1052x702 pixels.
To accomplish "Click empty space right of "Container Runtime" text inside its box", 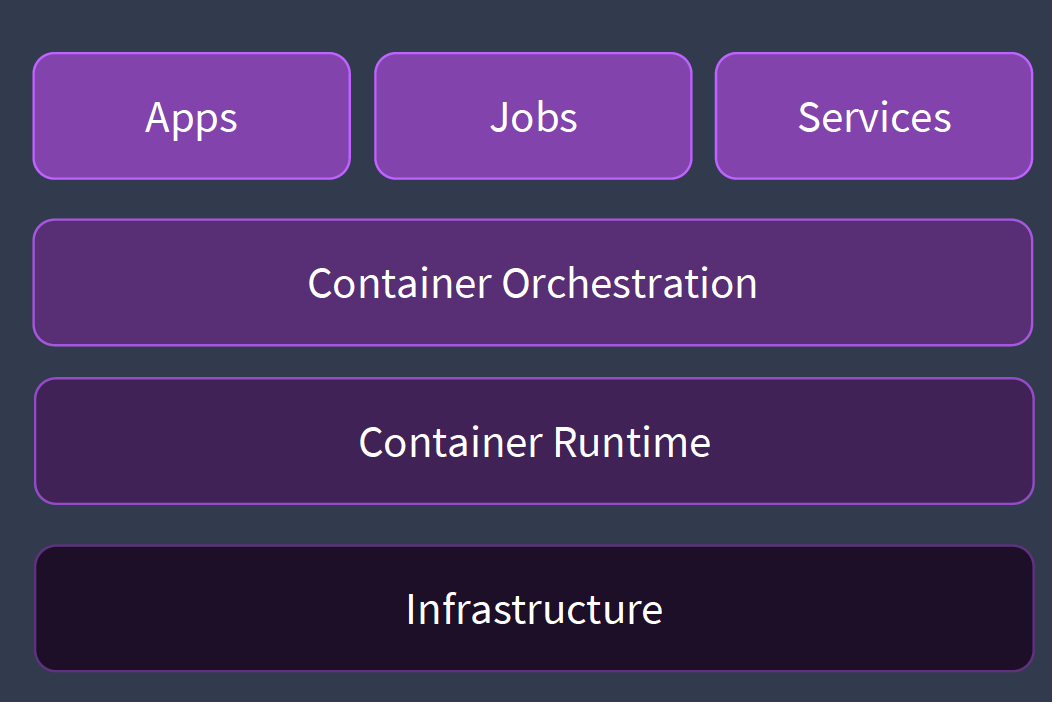I will 870,442.
